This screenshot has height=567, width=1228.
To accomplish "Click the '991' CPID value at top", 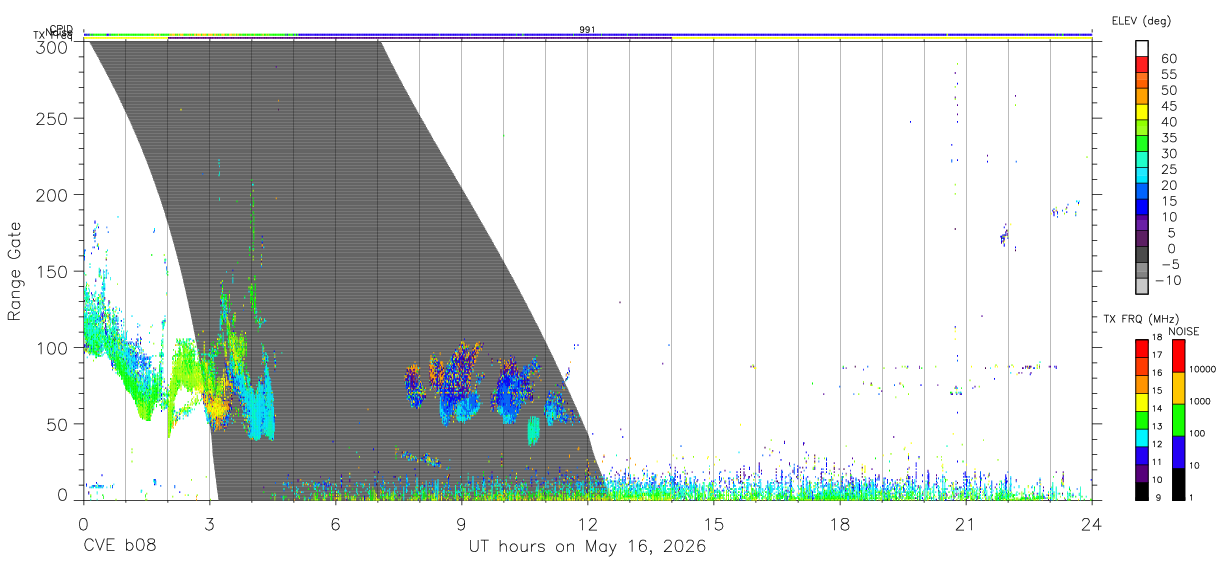I will [588, 30].
